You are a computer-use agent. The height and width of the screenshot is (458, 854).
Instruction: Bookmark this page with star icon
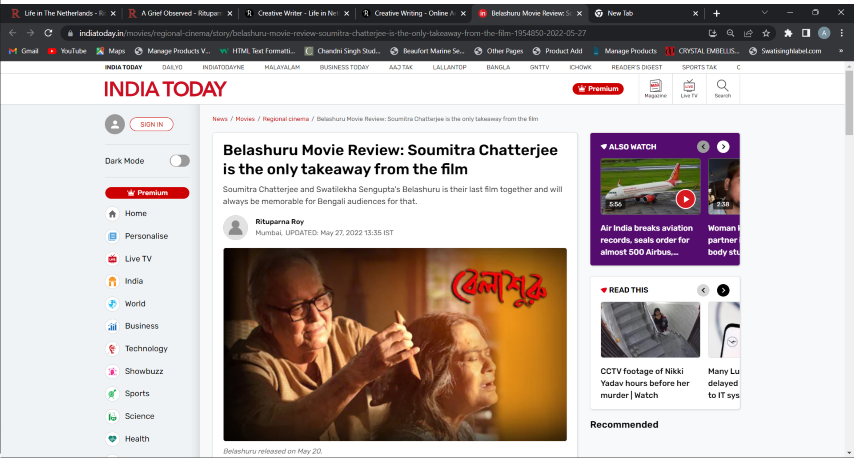[766, 33]
